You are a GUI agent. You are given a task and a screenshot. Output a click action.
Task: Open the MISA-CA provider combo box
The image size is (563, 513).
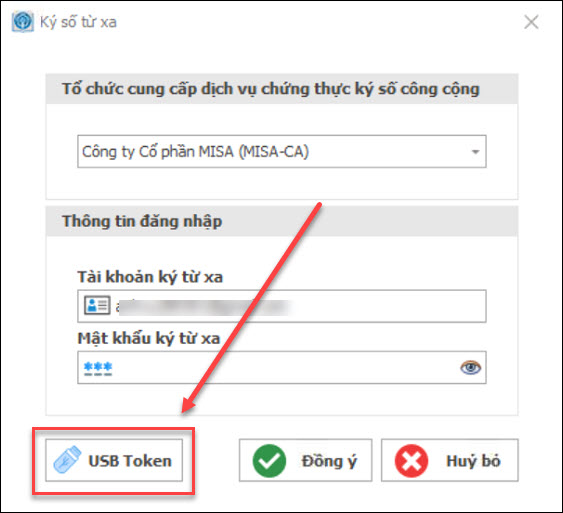point(282,151)
